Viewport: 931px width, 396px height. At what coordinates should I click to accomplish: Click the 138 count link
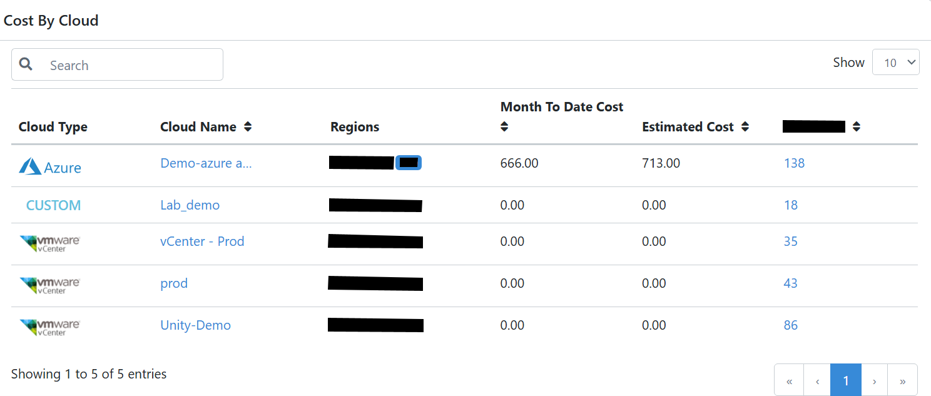tap(794, 163)
